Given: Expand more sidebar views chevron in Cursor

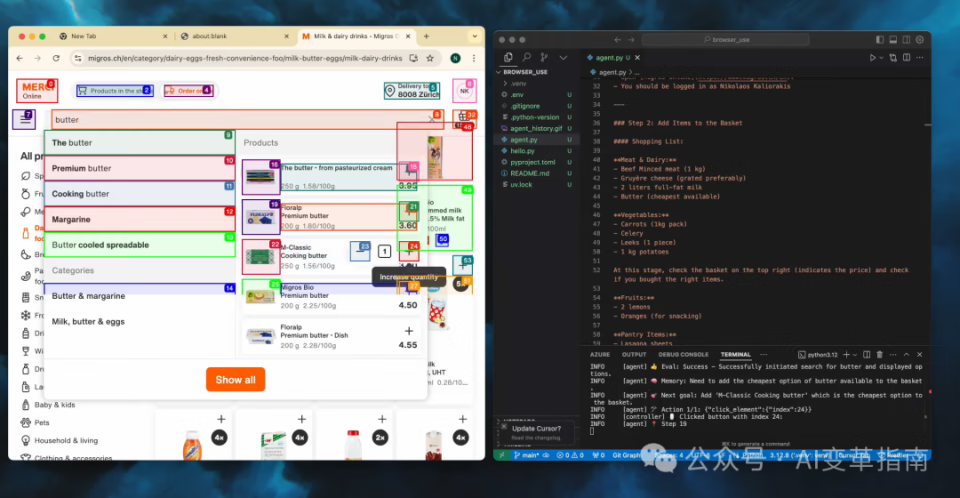Looking at the screenshot, I should tap(563, 57).
